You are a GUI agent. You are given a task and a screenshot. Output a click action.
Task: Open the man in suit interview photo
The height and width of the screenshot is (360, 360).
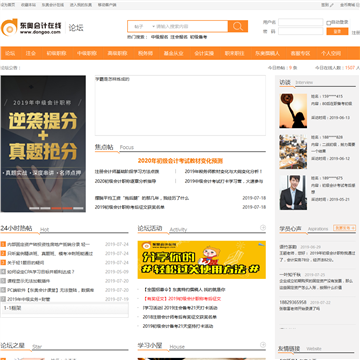click(293, 193)
